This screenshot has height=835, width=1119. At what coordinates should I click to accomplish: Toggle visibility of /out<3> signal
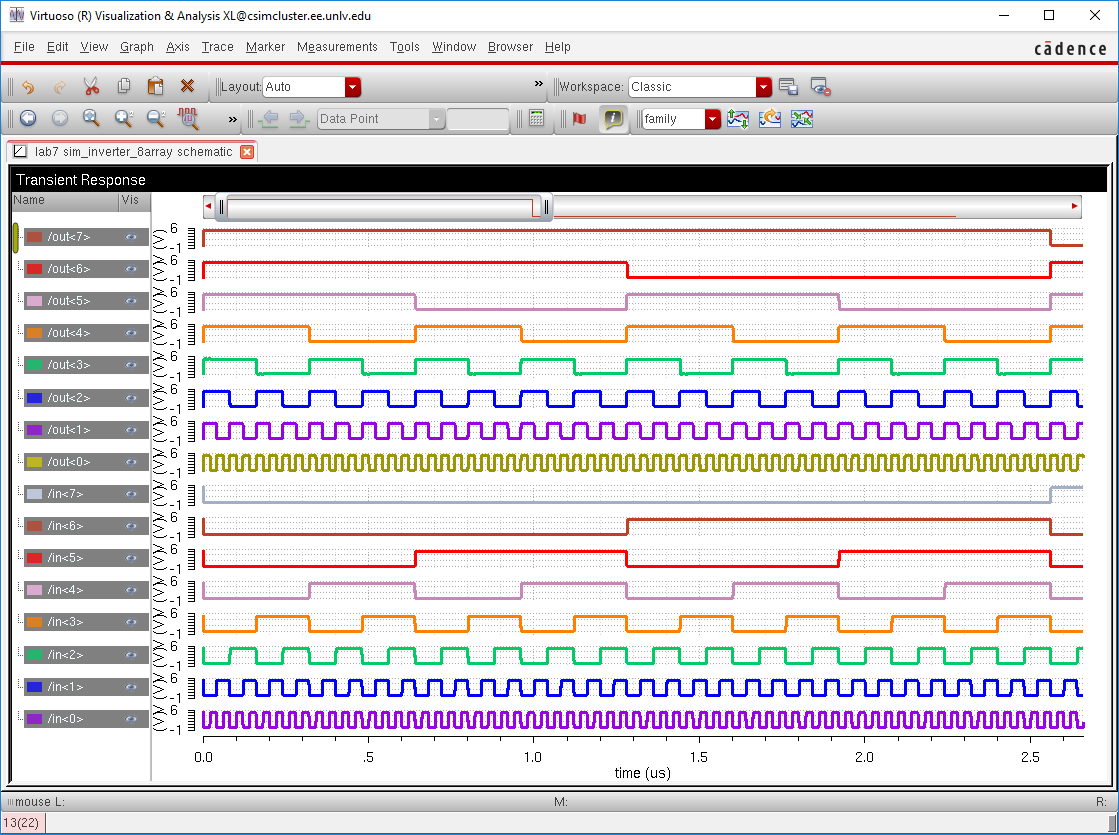tap(131, 365)
